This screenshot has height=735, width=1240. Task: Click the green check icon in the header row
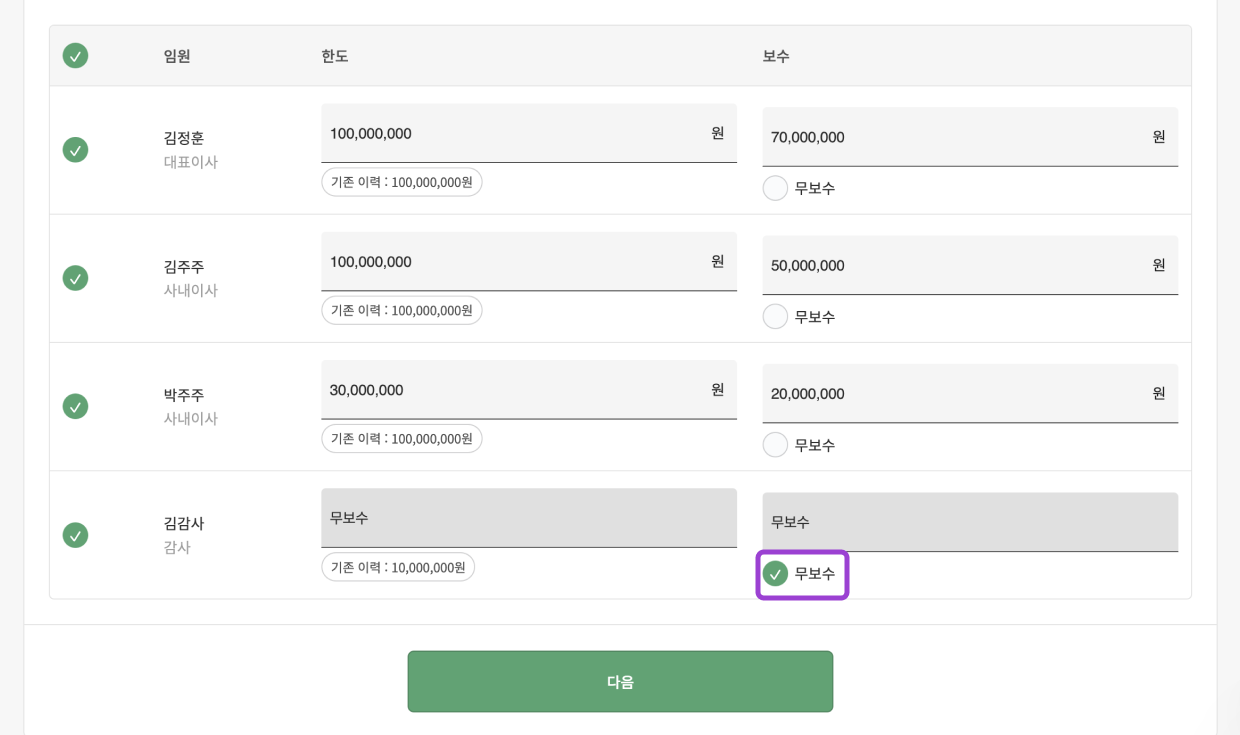pyautogui.click(x=75, y=56)
